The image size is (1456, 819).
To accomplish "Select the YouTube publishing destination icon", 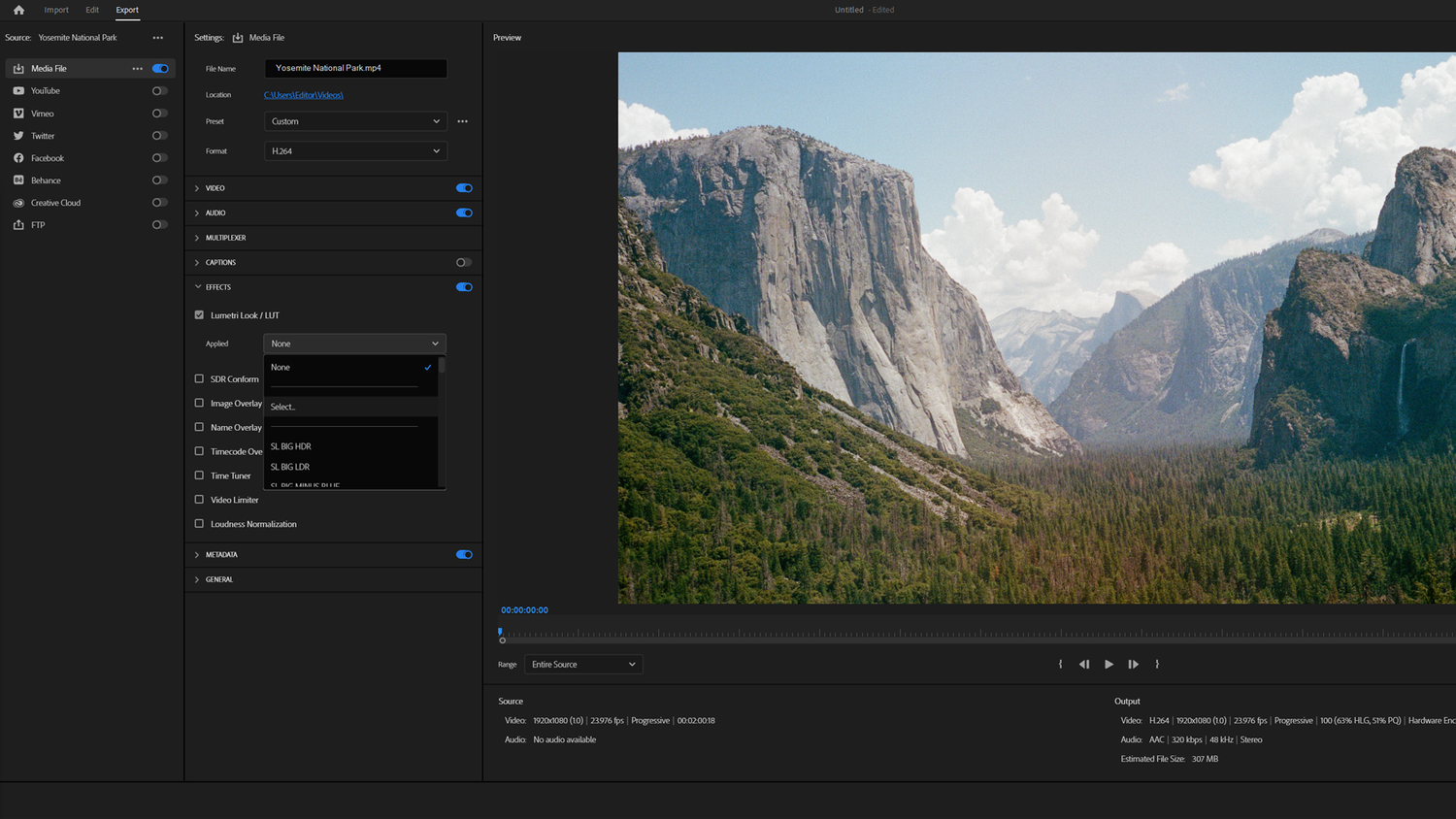I will [17, 90].
